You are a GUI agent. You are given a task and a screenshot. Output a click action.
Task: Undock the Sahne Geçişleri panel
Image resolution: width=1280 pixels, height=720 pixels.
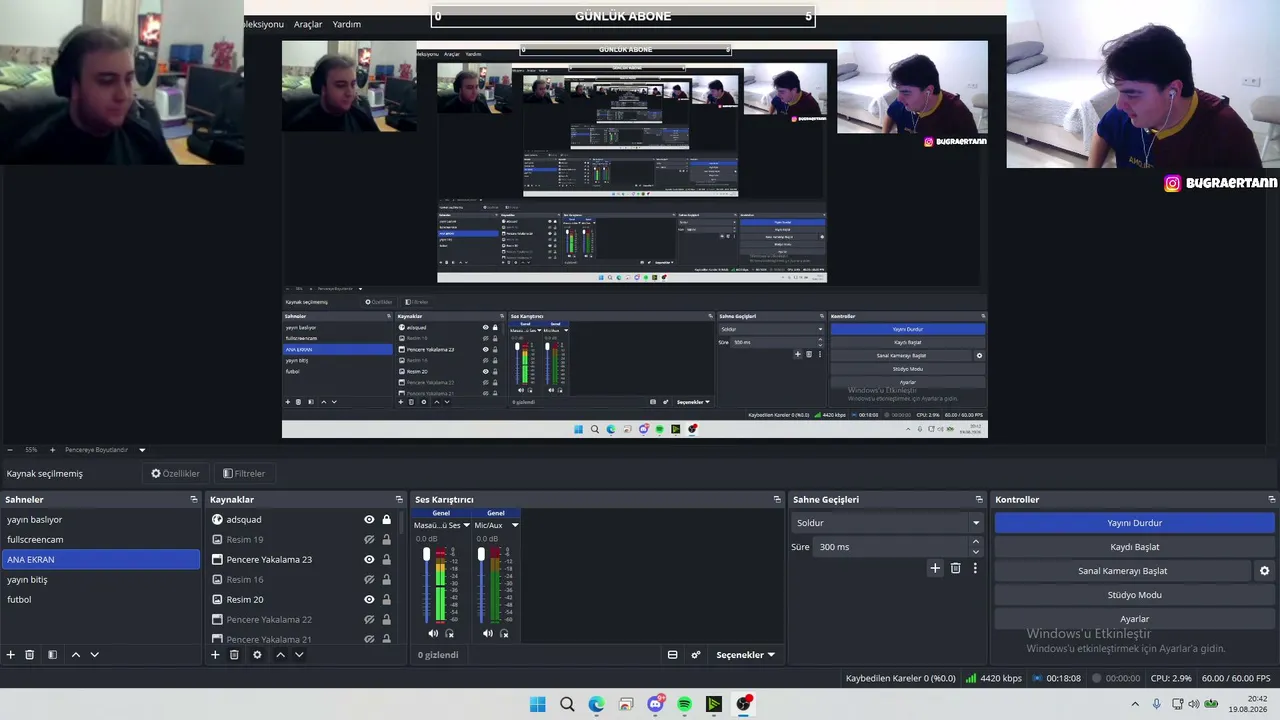(x=979, y=499)
